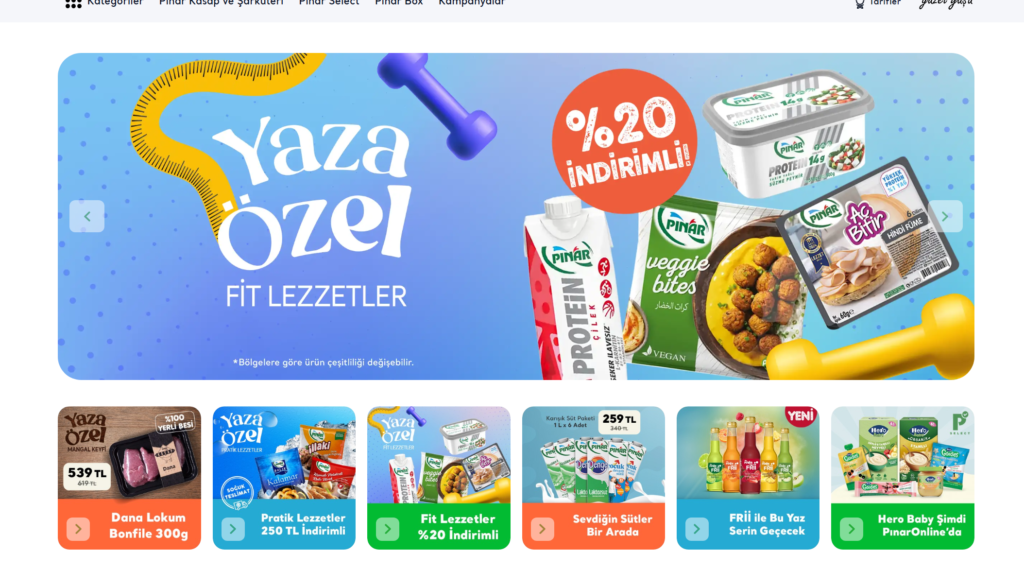Viewport: 1024px width, 570px height.
Task: Click arrow icon on Fit Lezzetler card
Action: pos(388,529)
